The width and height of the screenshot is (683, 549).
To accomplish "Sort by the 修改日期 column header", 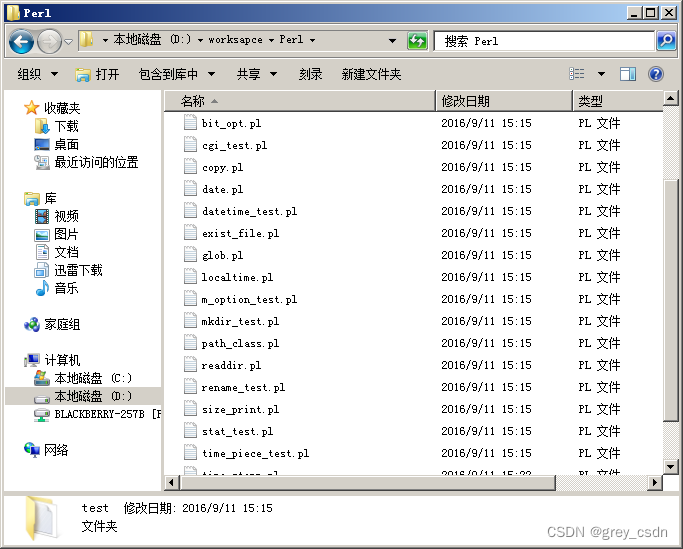I will (x=504, y=101).
